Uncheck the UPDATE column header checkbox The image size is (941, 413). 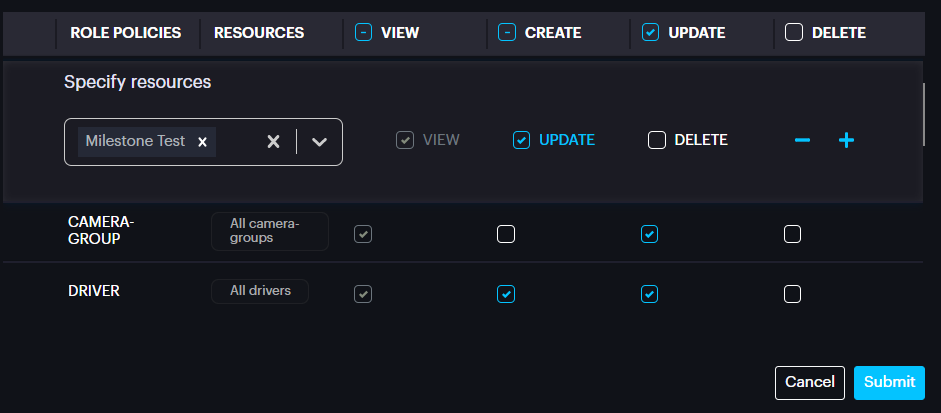coord(650,33)
